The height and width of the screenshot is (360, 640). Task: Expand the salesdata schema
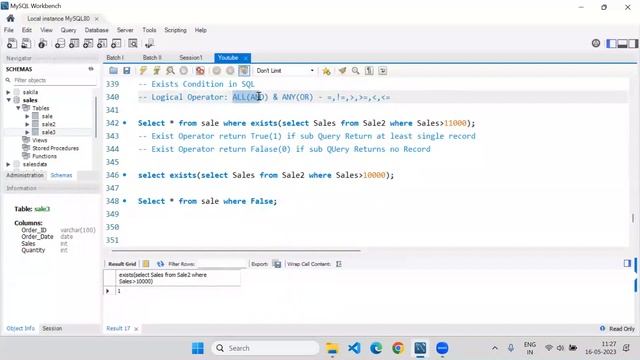point(8,164)
